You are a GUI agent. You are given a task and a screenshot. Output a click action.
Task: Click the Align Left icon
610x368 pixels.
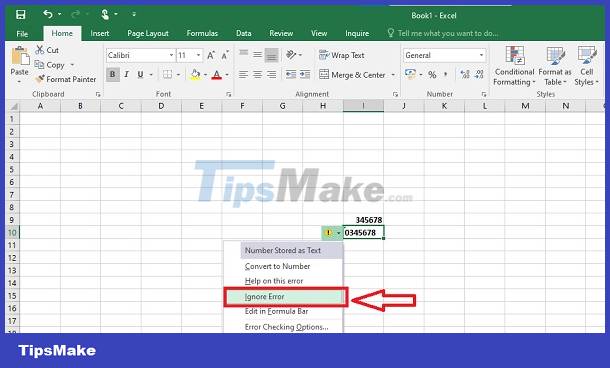pyautogui.click(x=244, y=74)
